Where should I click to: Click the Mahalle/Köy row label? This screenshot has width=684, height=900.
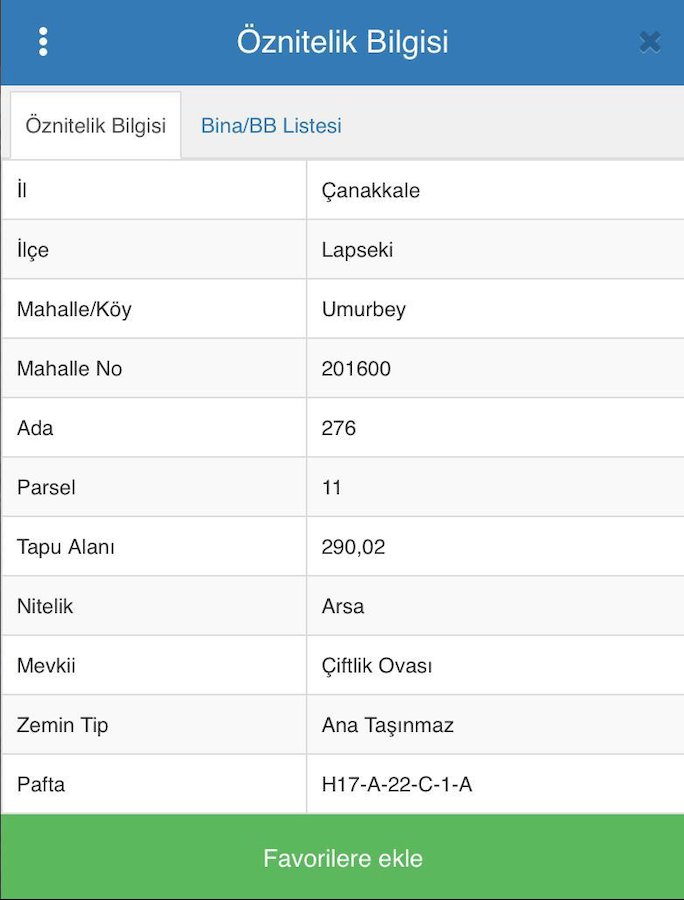click(x=74, y=309)
